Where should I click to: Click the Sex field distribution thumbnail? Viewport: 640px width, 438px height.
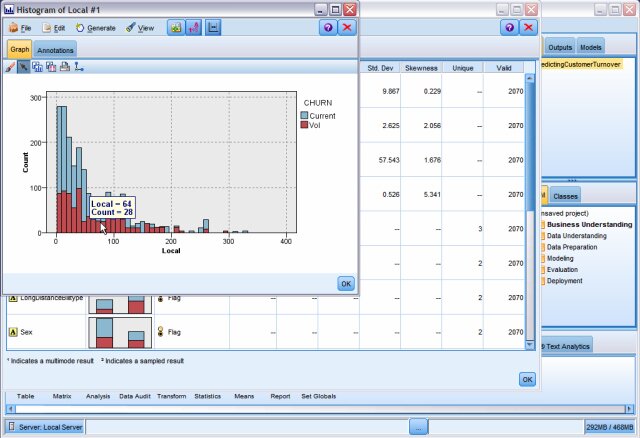120,332
